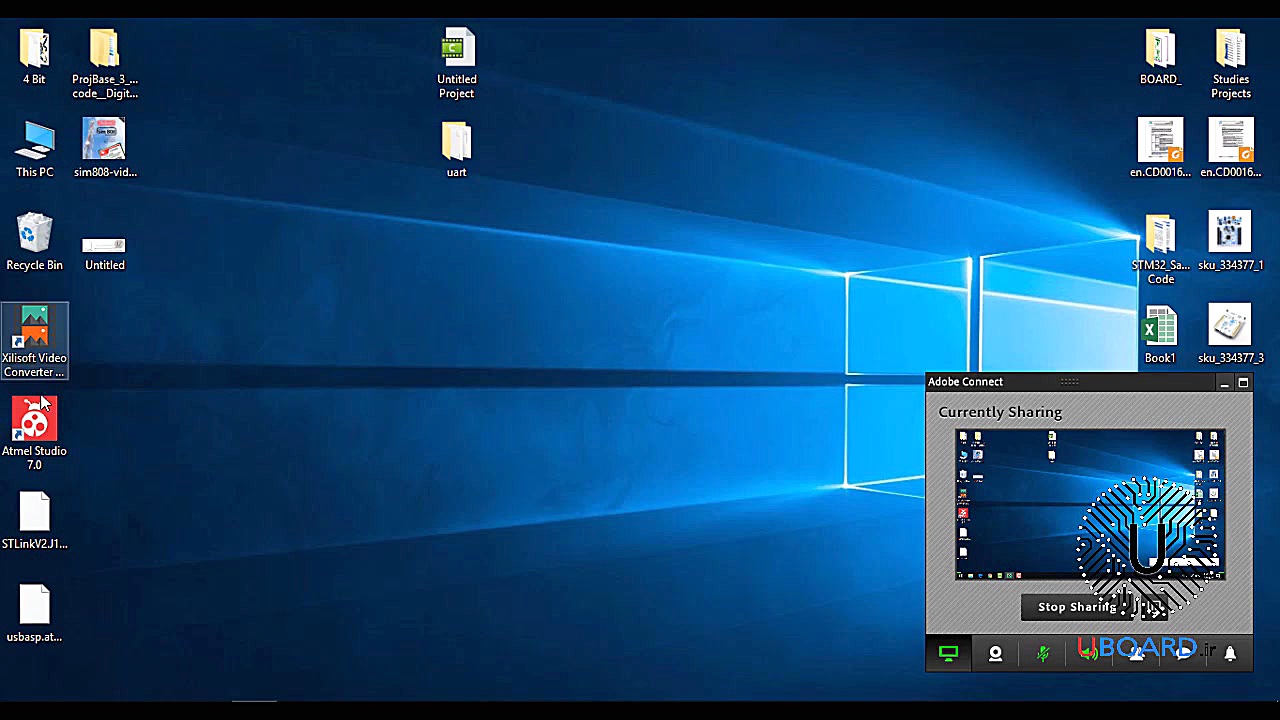Click the "Currently Sharing" heading text
1280x720 pixels.
click(x=1000, y=412)
